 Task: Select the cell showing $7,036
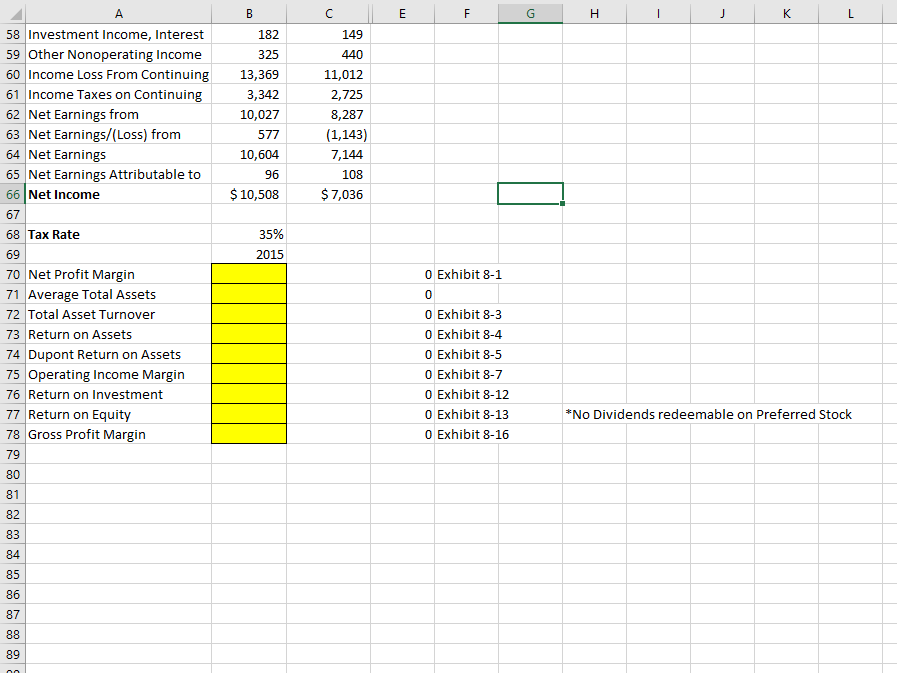(x=329, y=194)
